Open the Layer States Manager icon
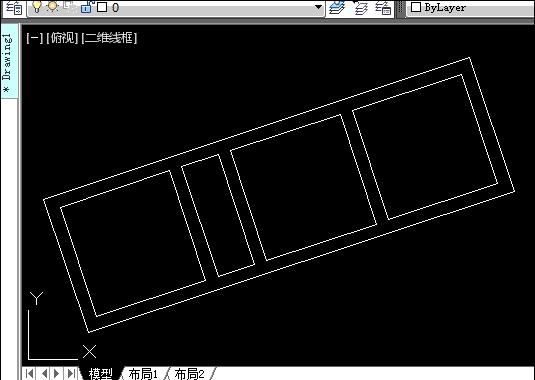The width and height of the screenshot is (535, 380). point(383,8)
